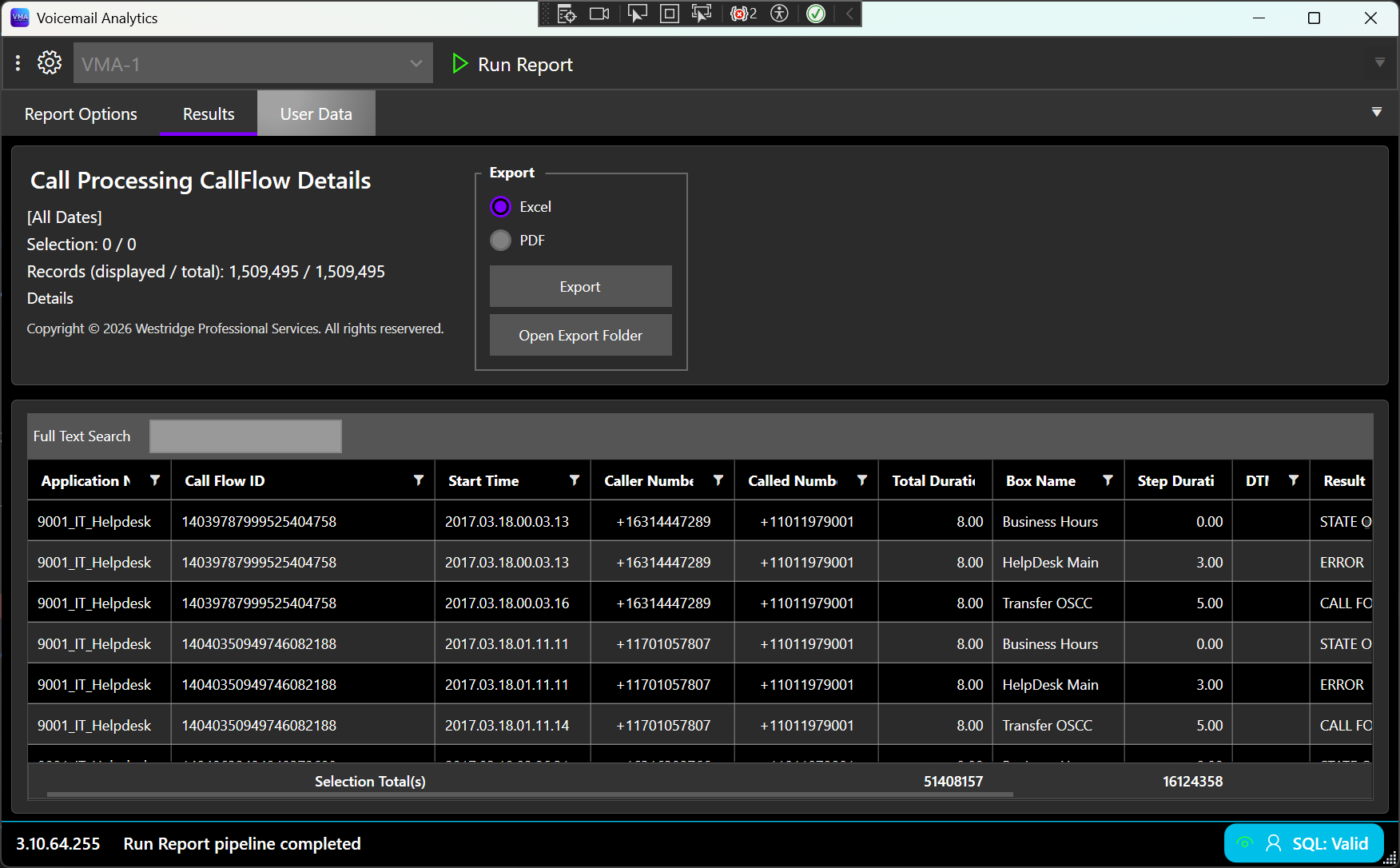The width and height of the screenshot is (1400, 868).
Task: Click Run Report pipeline completed status message
Action: click(242, 843)
